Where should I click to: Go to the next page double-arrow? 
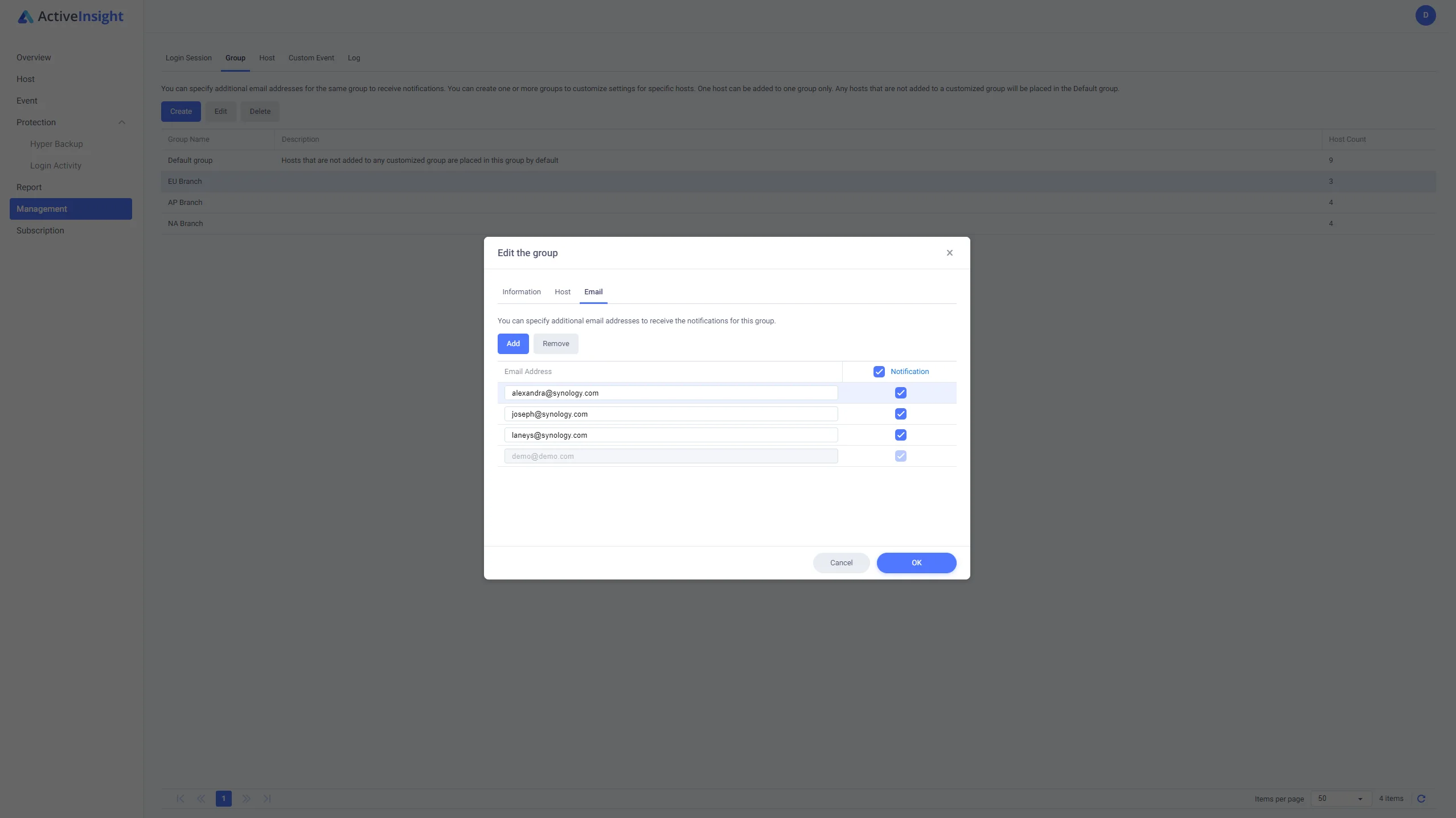(x=246, y=799)
